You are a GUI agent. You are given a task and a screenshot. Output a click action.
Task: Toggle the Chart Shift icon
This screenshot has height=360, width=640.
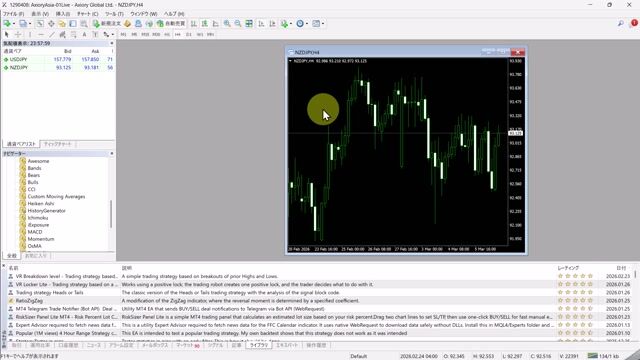[x=272, y=24]
